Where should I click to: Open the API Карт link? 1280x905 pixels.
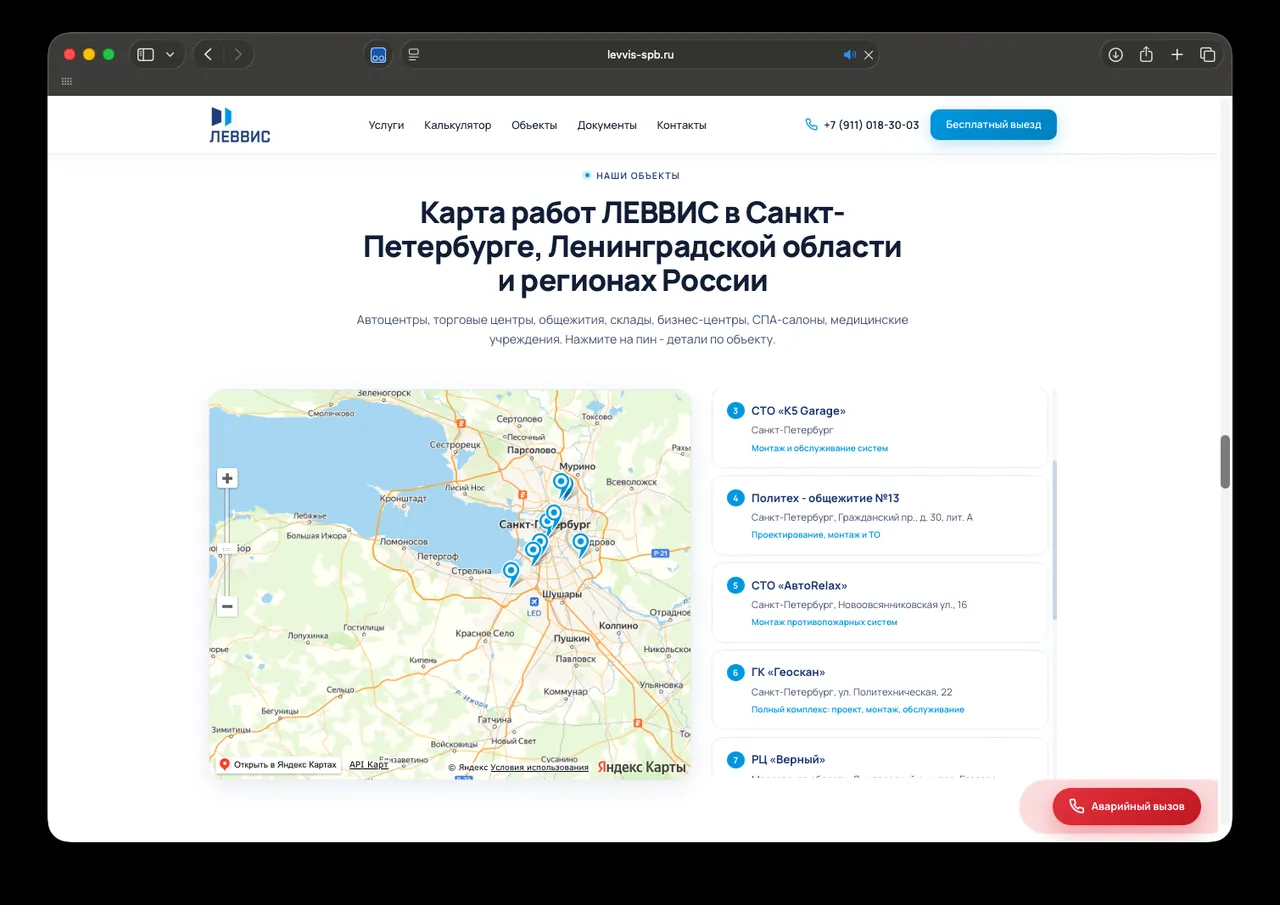(368, 765)
